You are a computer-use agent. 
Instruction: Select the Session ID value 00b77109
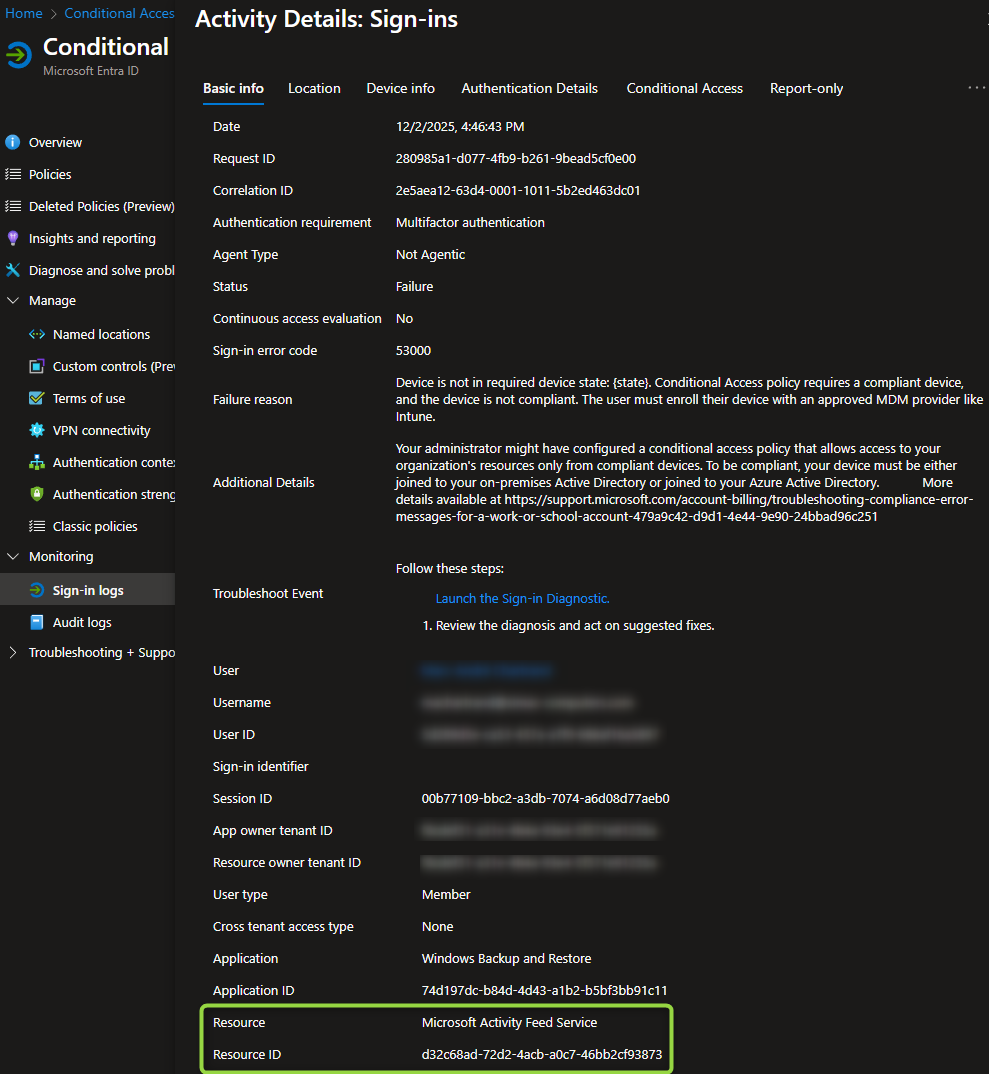(546, 798)
